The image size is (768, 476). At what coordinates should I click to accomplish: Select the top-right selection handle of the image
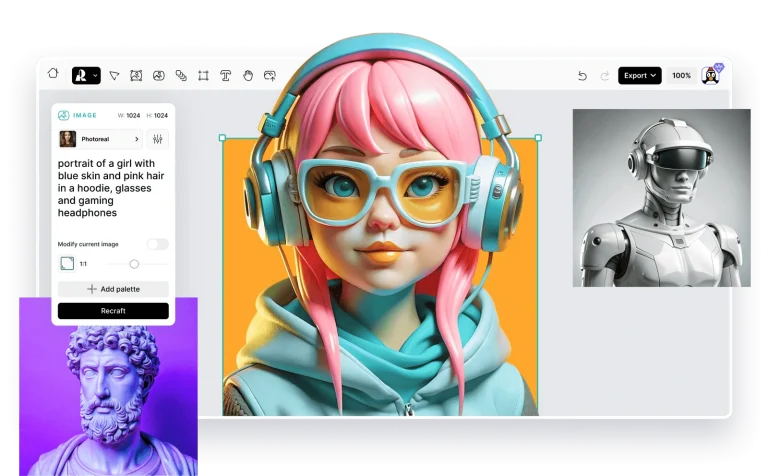click(x=538, y=138)
